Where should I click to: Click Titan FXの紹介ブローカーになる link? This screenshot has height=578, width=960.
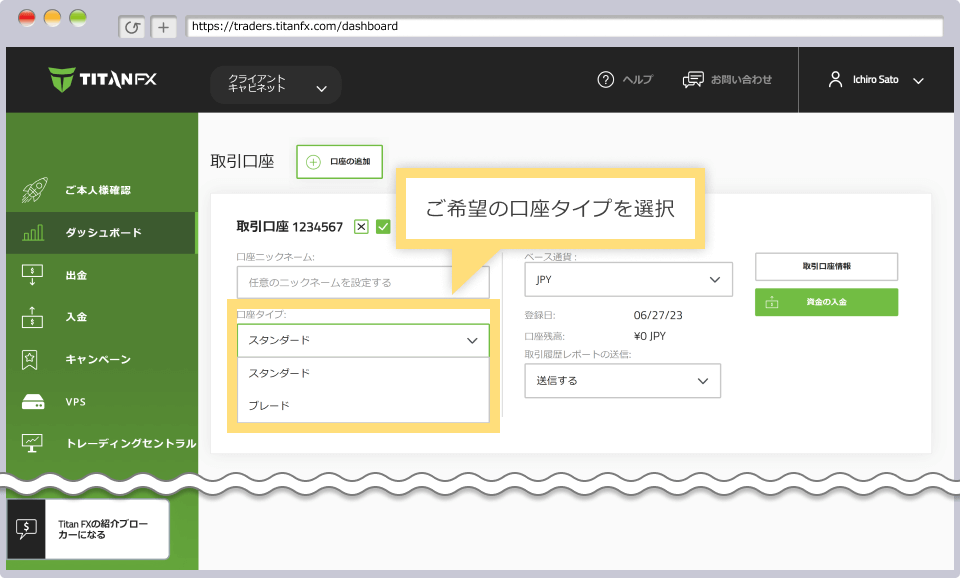click(x=103, y=530)
